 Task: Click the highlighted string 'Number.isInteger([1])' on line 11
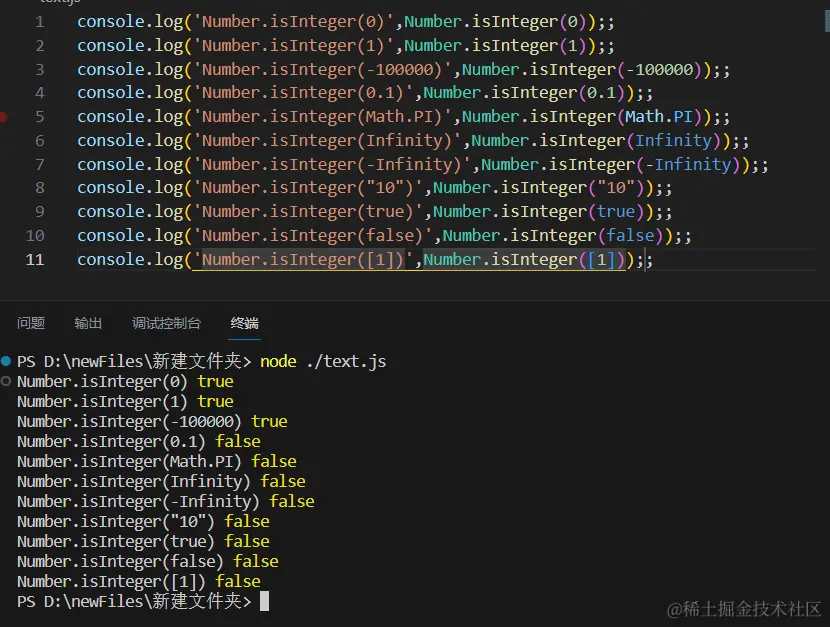302,259
